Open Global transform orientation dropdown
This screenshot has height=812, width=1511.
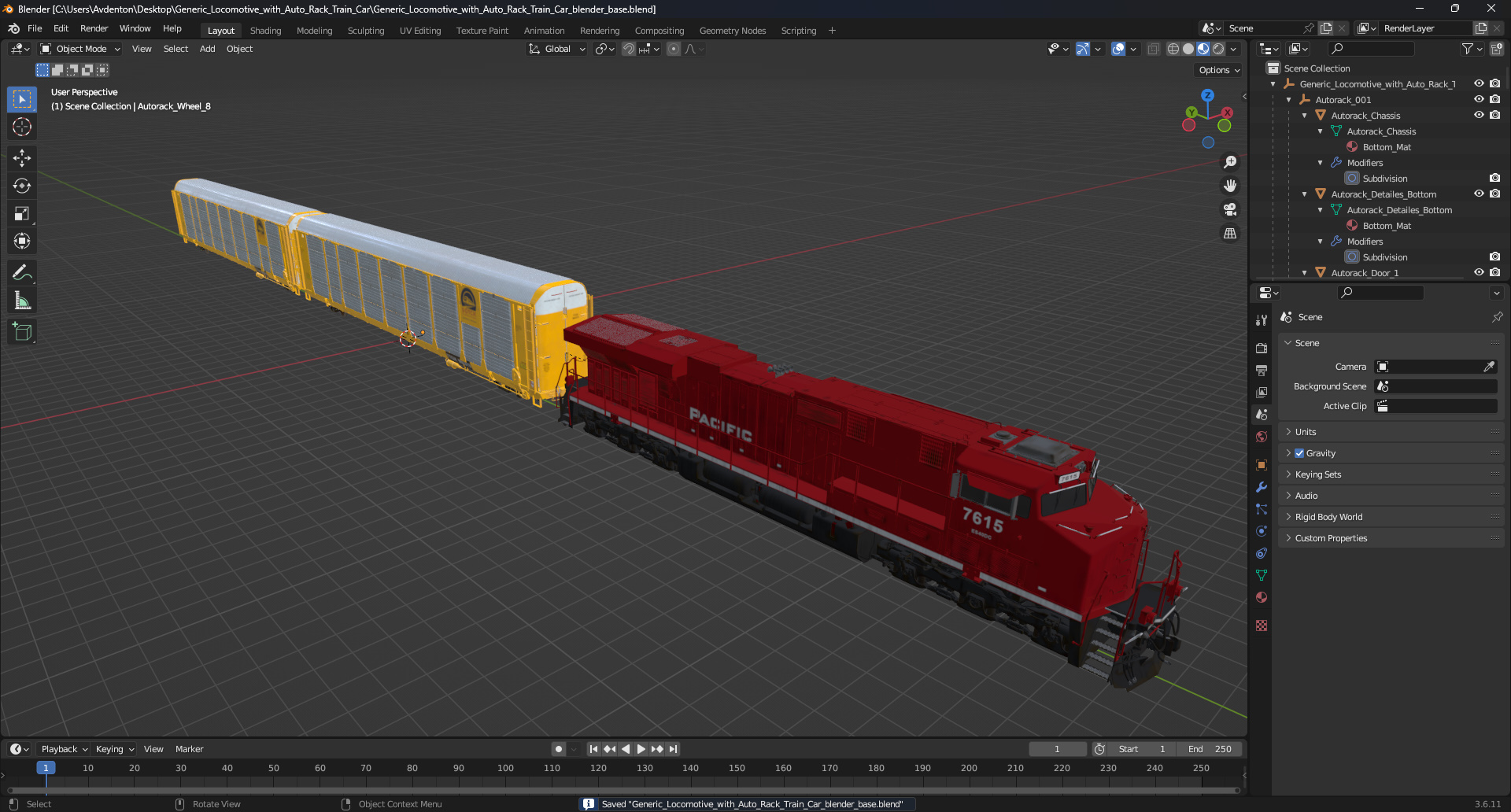[x=557, y=49]
